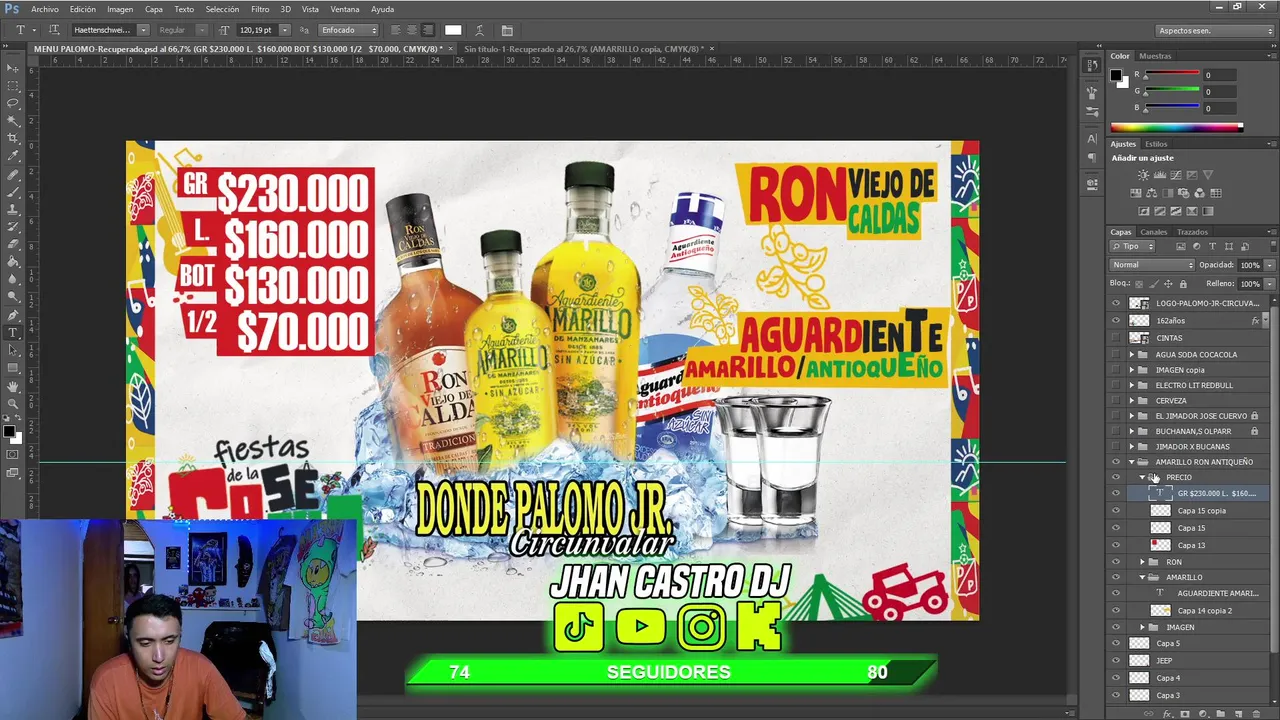The height and width of the screenshot is (720, 1280).
Task: Expand the ELECTRO LIT REDBULL group
Action: click(x=1132, y=385)
